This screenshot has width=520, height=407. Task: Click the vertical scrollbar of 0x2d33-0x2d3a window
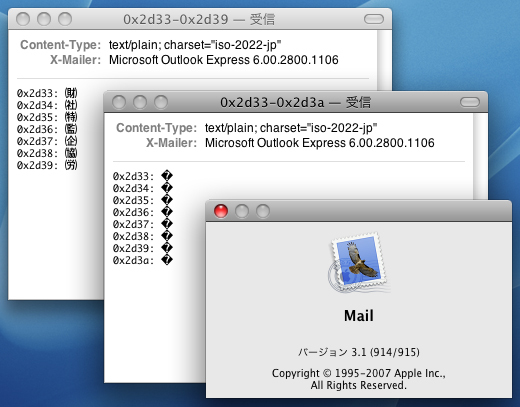click(480, 156)
